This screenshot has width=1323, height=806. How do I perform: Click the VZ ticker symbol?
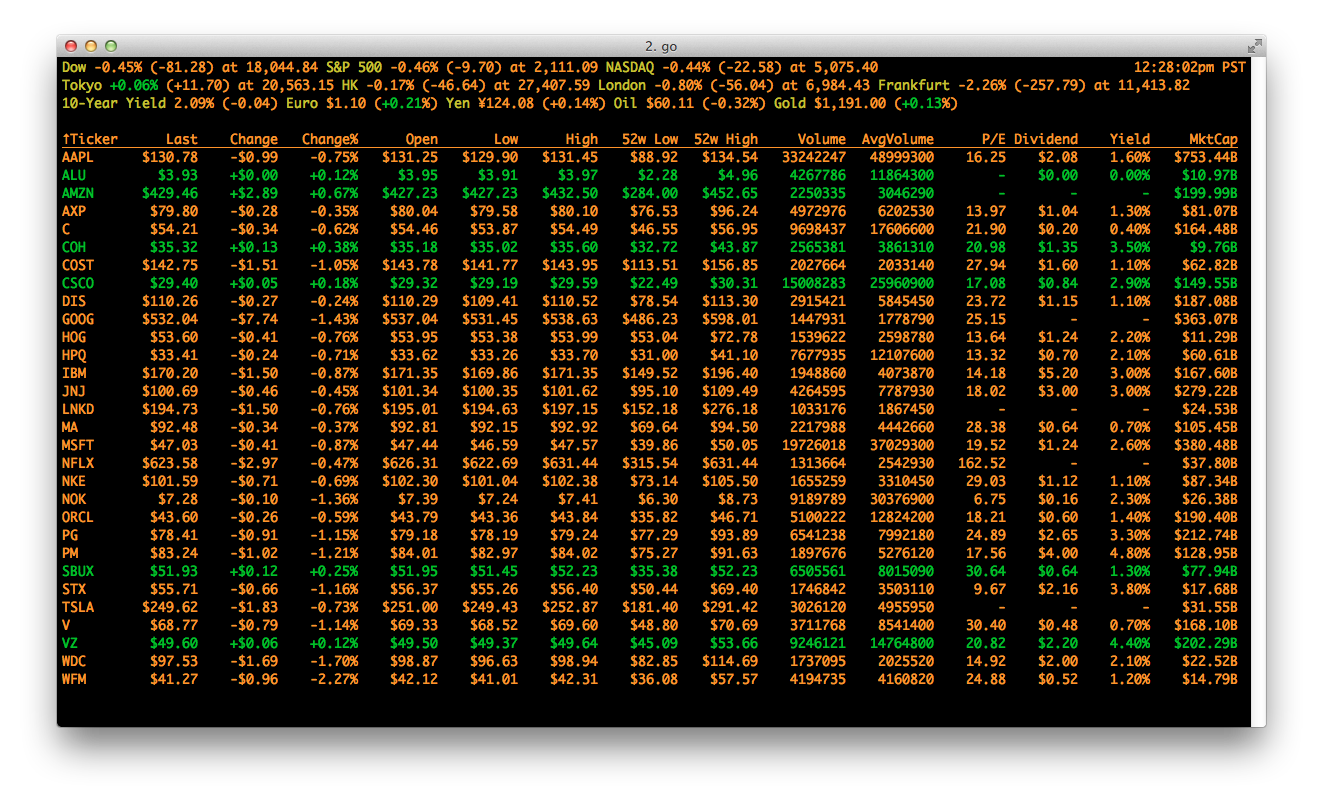pos(70,643)
